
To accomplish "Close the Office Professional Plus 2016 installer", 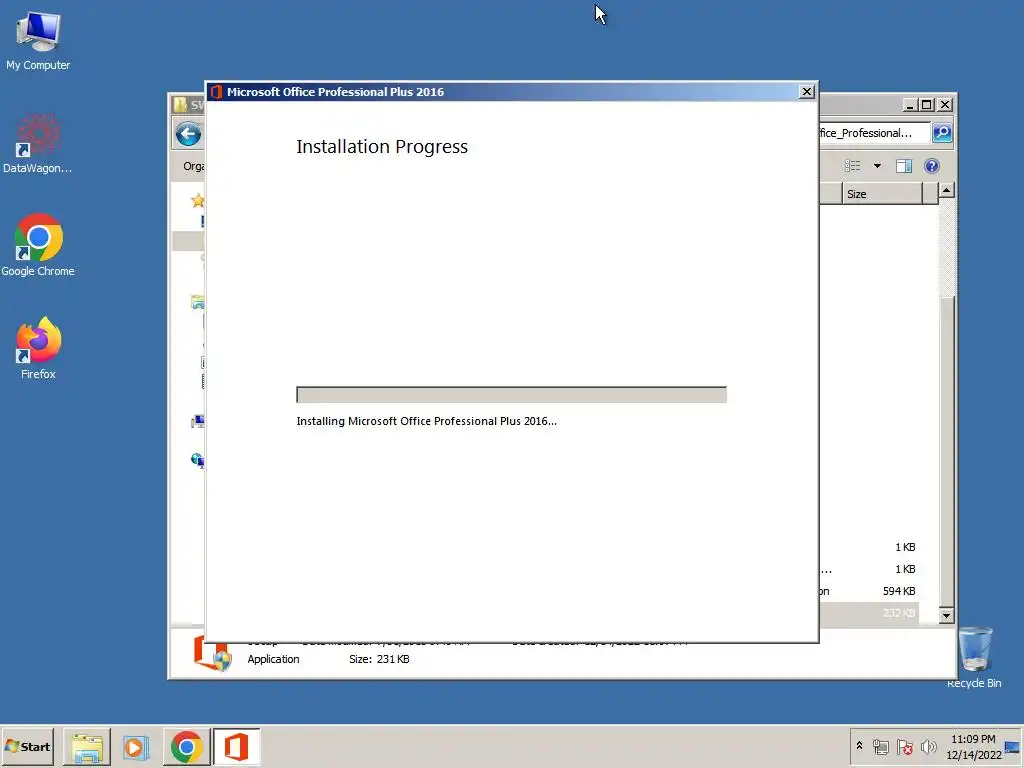I will click(807, 91).
